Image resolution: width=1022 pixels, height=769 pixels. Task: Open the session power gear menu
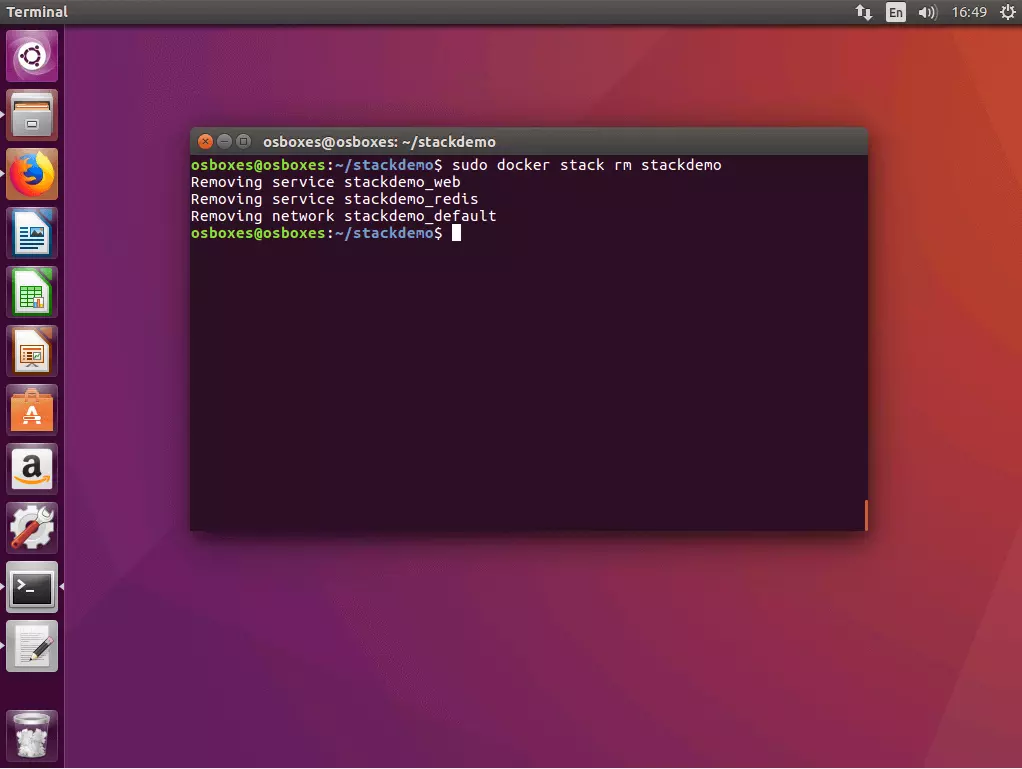tap(1006, 12)
